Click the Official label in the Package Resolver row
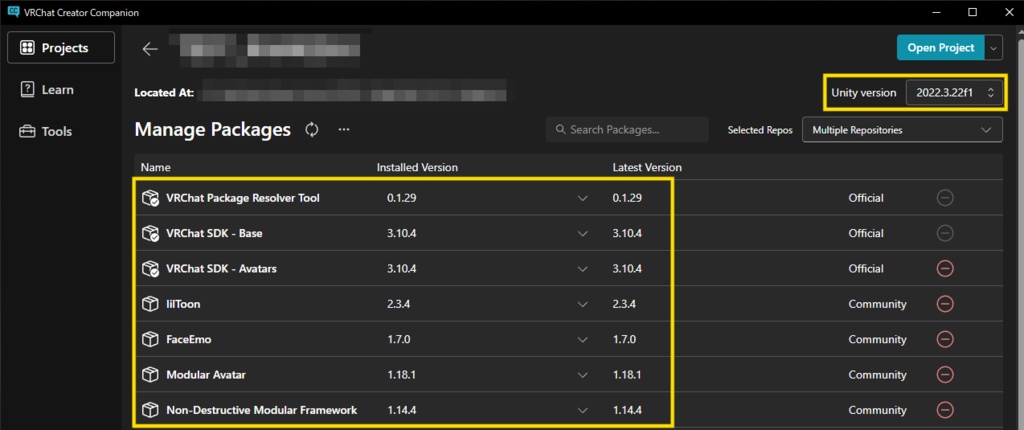The image size is (1024, 430). pos(866,198)
